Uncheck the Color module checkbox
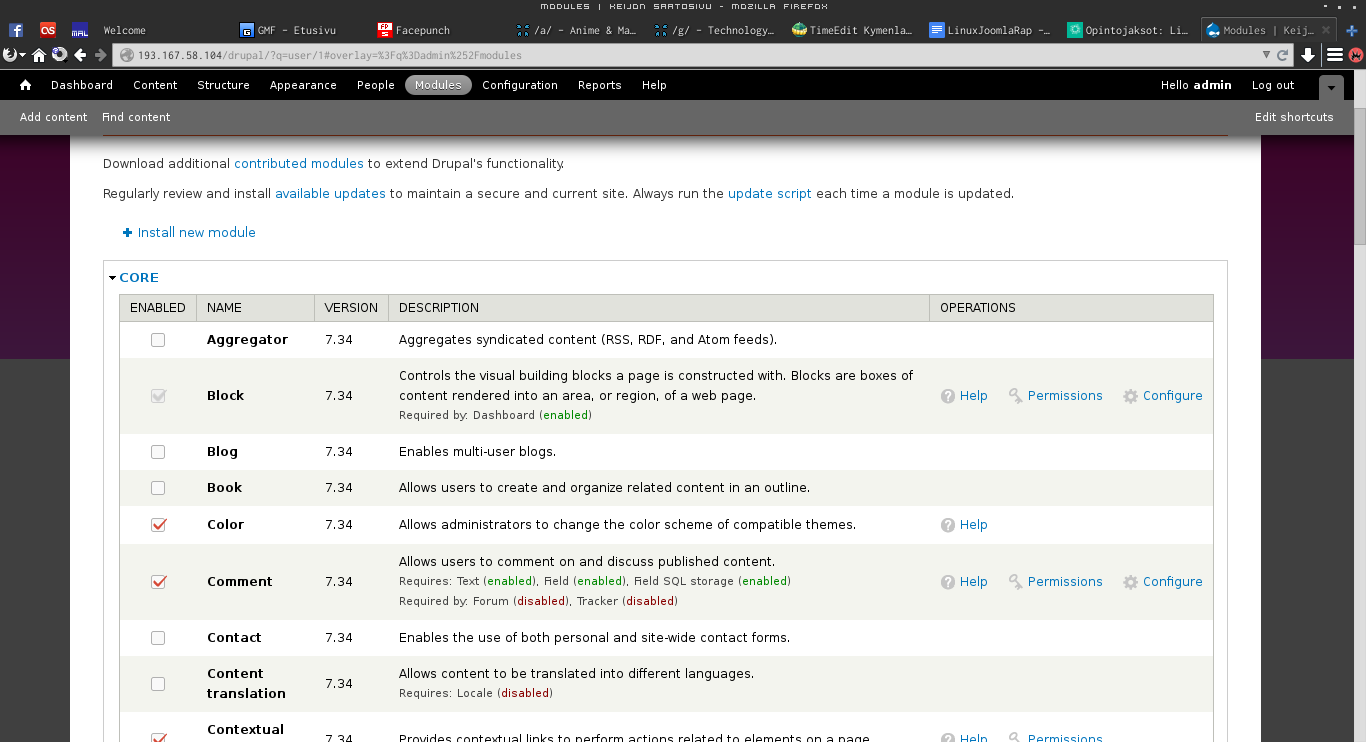 [158, 525]
